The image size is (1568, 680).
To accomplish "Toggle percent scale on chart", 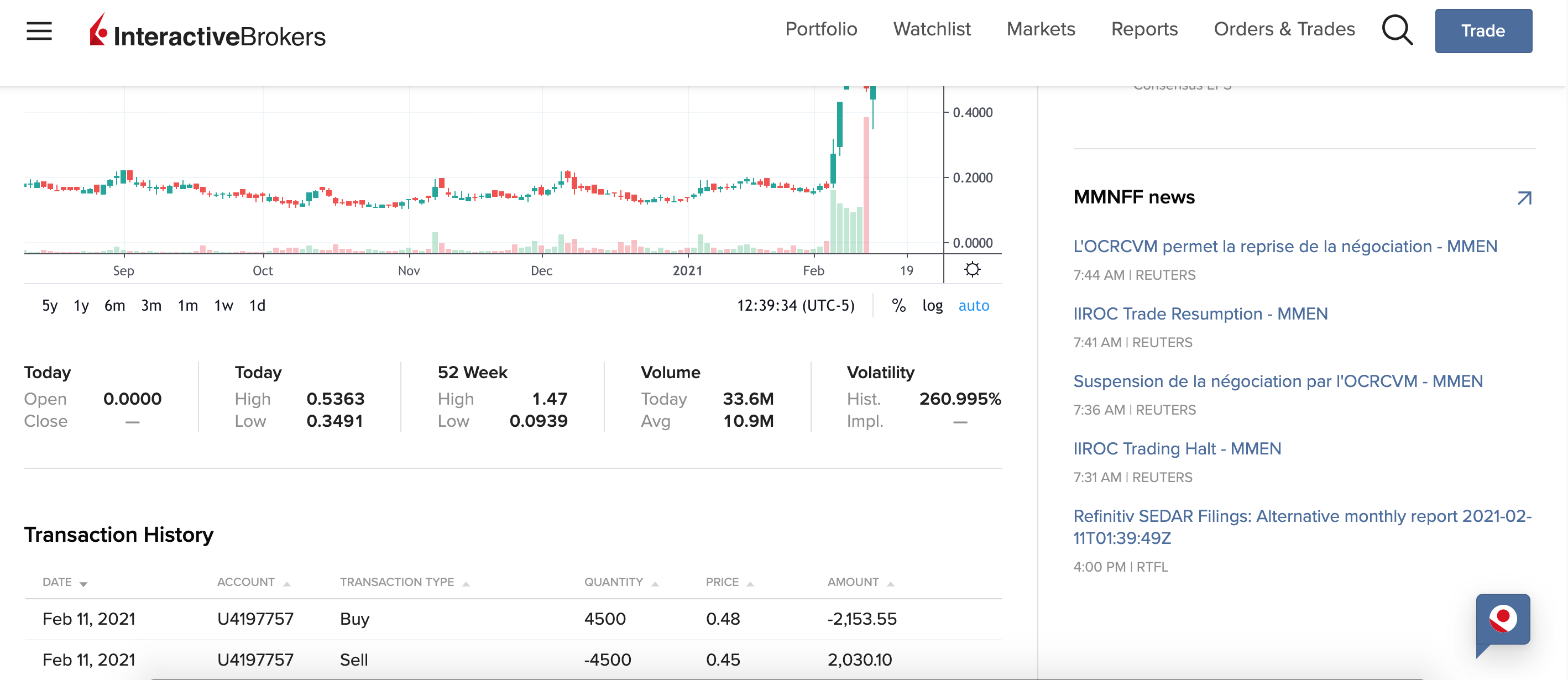I will click(x=898, y=306).
